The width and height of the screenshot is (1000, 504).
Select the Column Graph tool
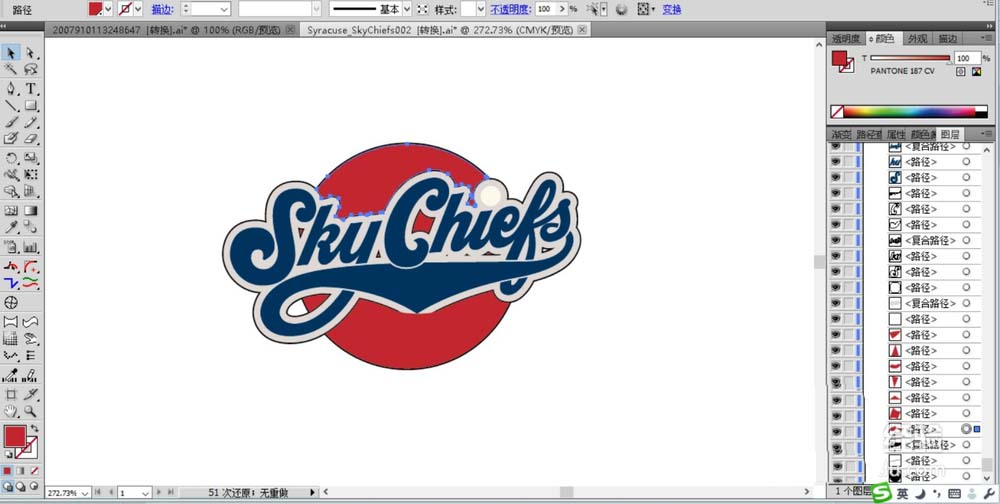[31, 247]
